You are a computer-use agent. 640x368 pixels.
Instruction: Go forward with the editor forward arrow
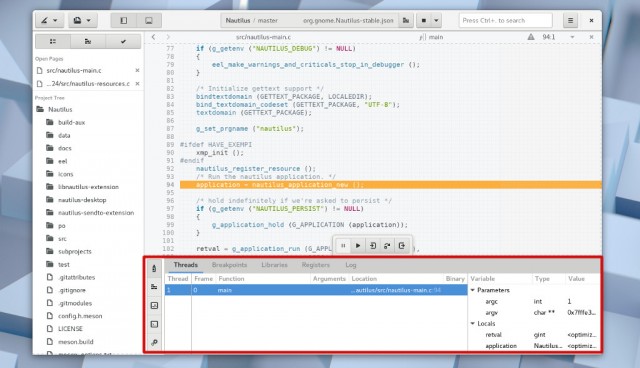(168, 37)
